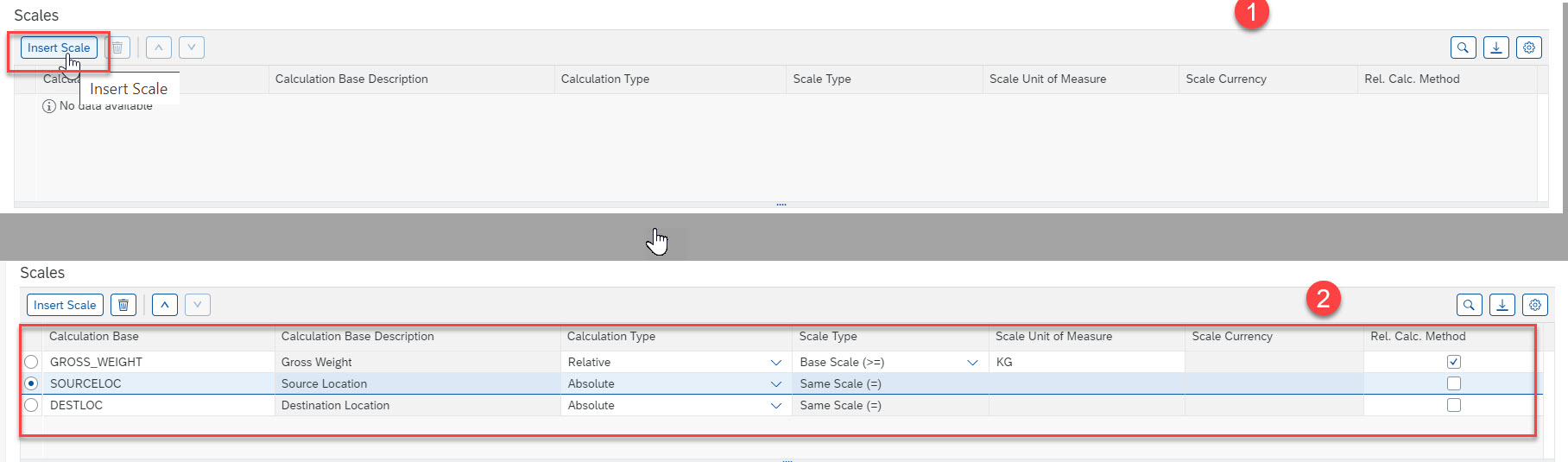Open Scale Type dropdown showing Base Scale (>=)
1568x462 pixels.
coord(972,363)
